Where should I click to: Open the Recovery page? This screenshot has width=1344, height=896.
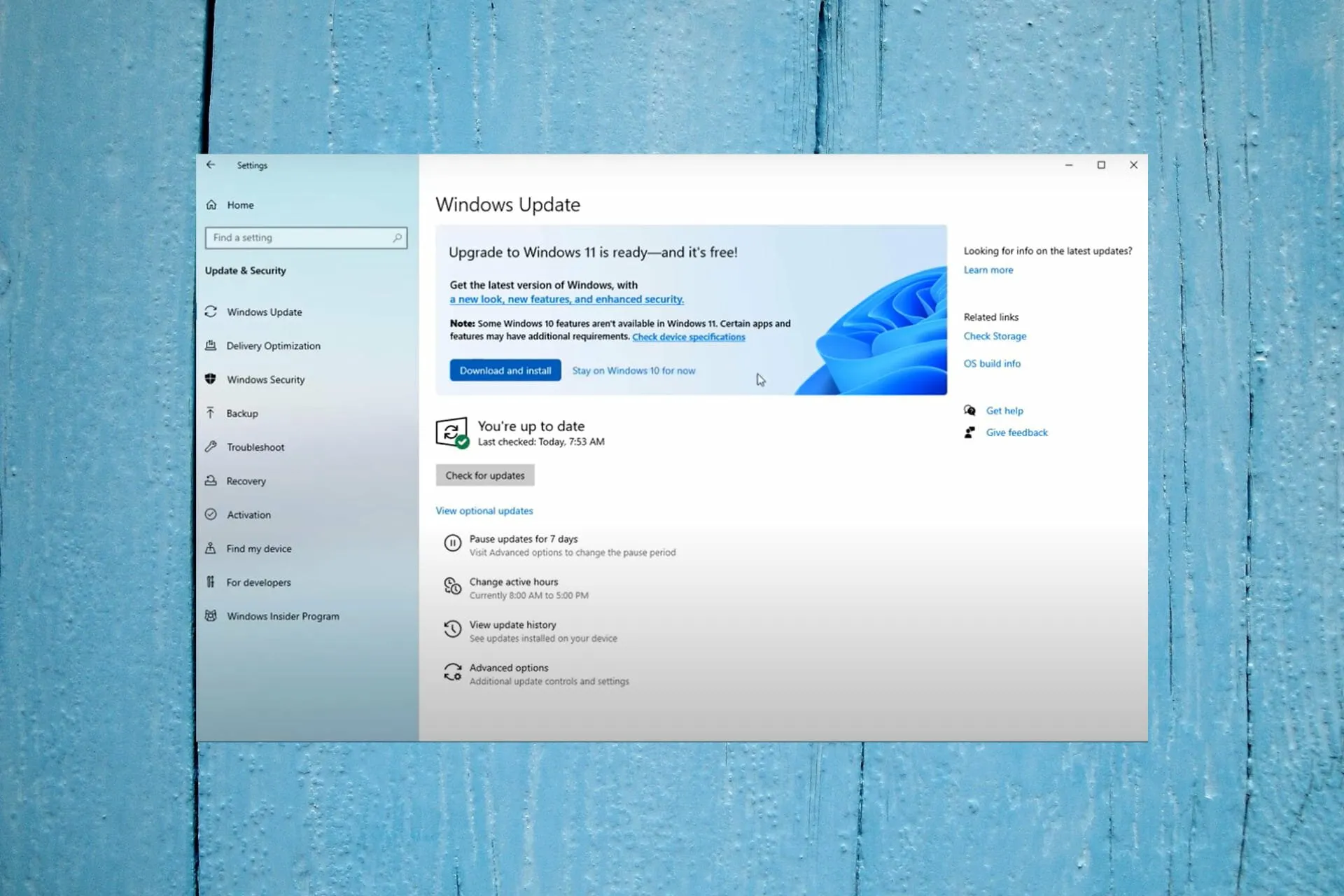point(246,482)
